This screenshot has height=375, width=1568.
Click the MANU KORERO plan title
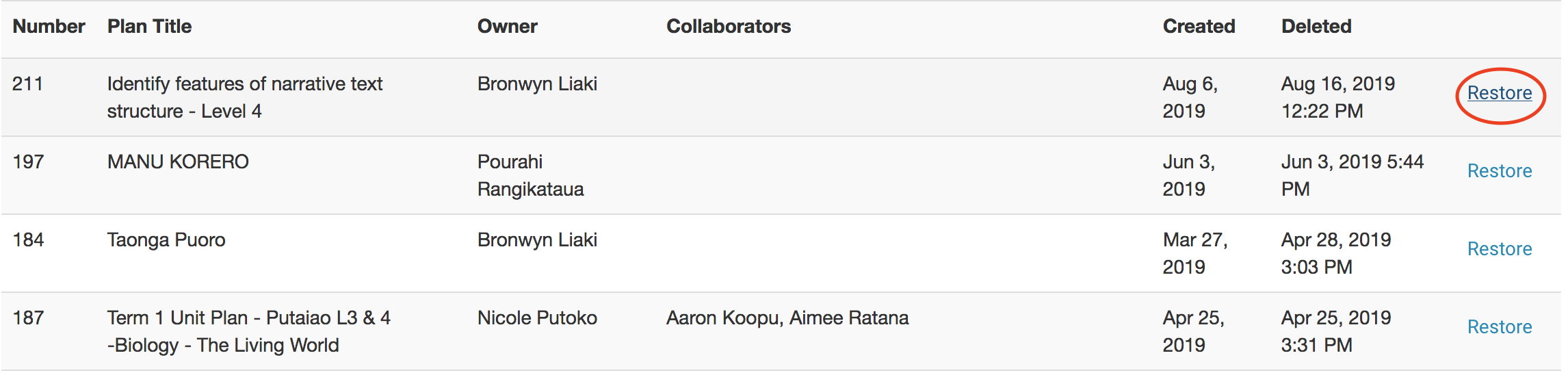[178, 161]
